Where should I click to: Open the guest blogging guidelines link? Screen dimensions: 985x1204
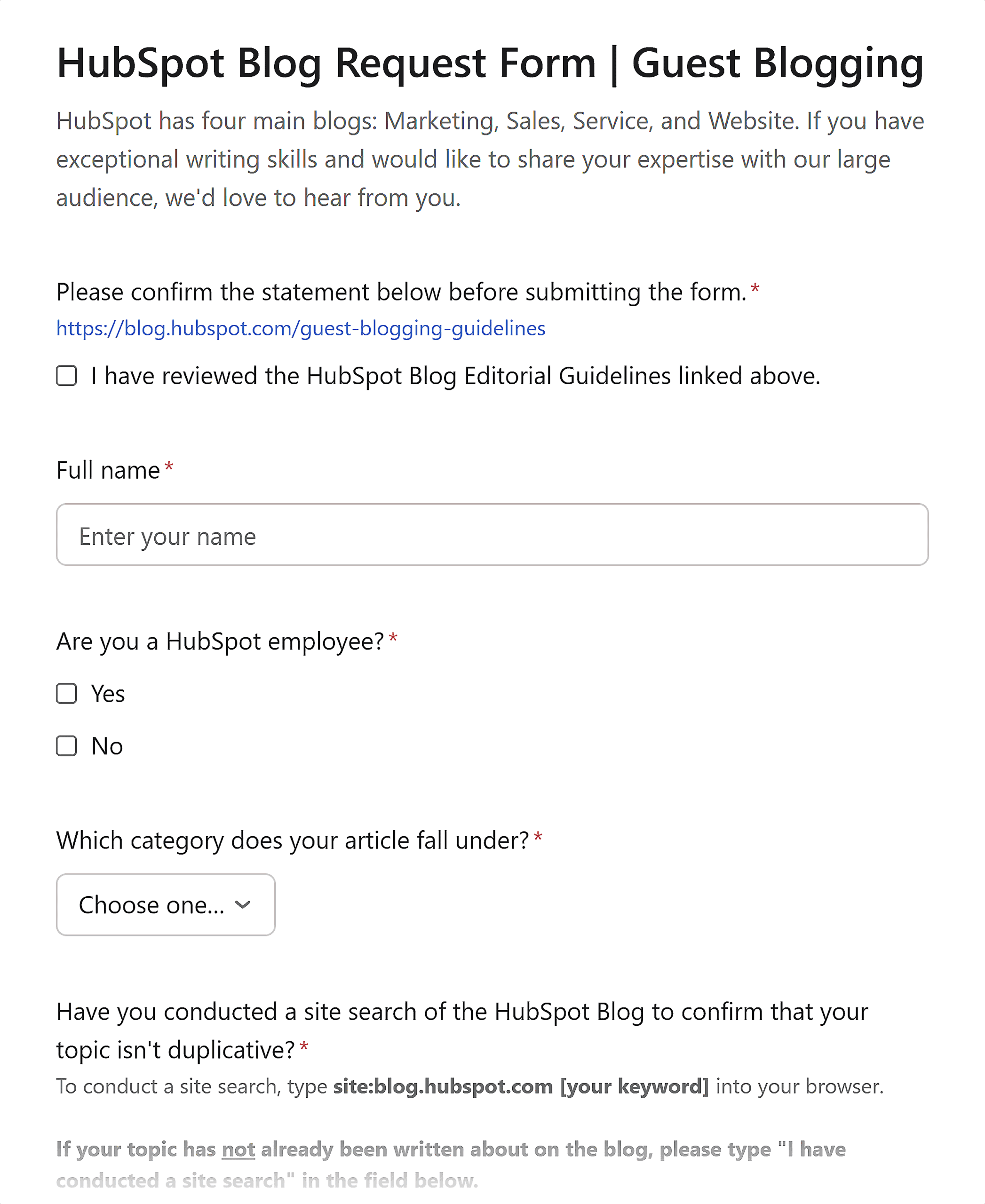tap(300, 328)
